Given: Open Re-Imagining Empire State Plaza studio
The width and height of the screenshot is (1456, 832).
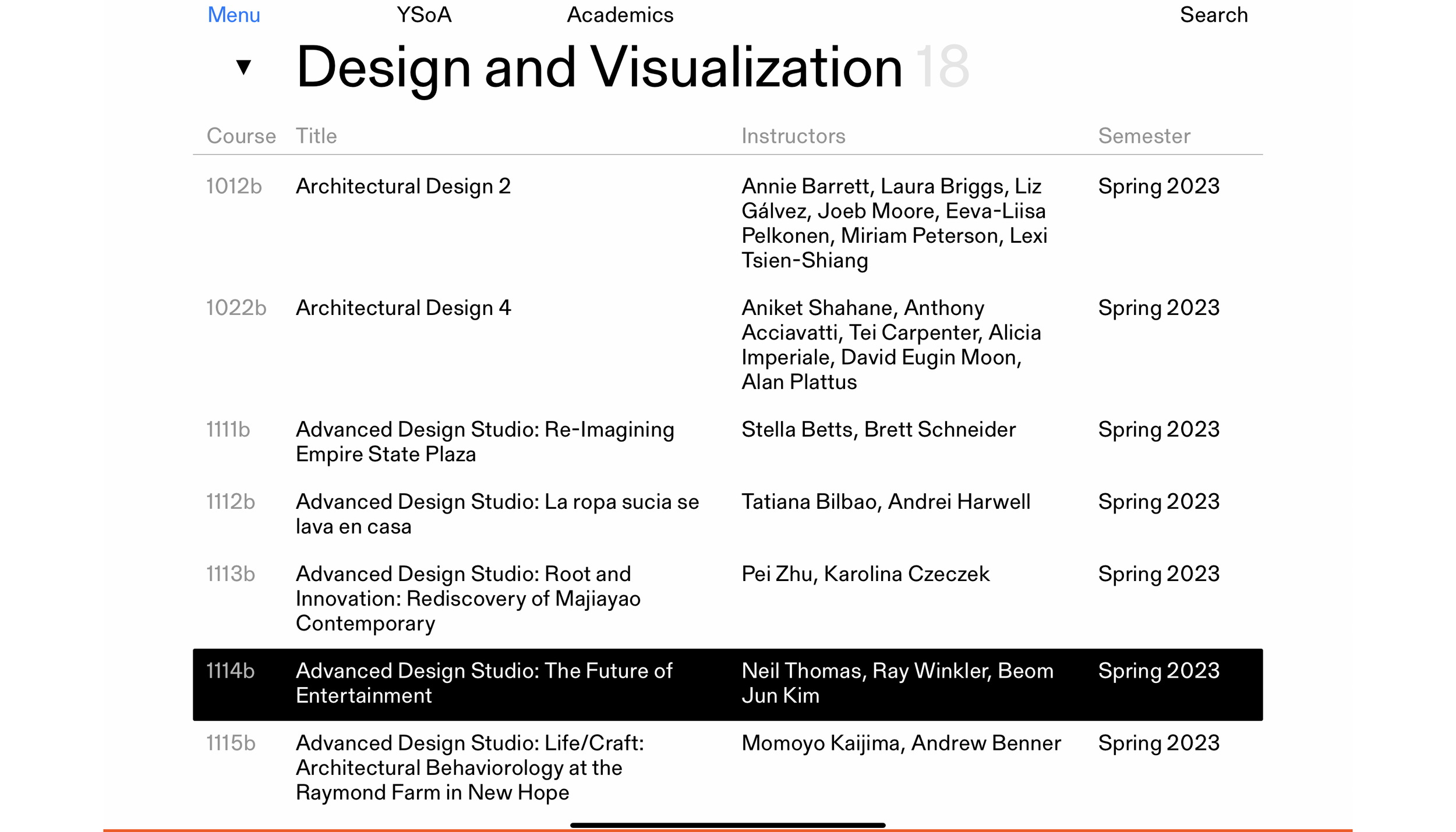Looking at the screenshot, I should [x=485, y=441].
